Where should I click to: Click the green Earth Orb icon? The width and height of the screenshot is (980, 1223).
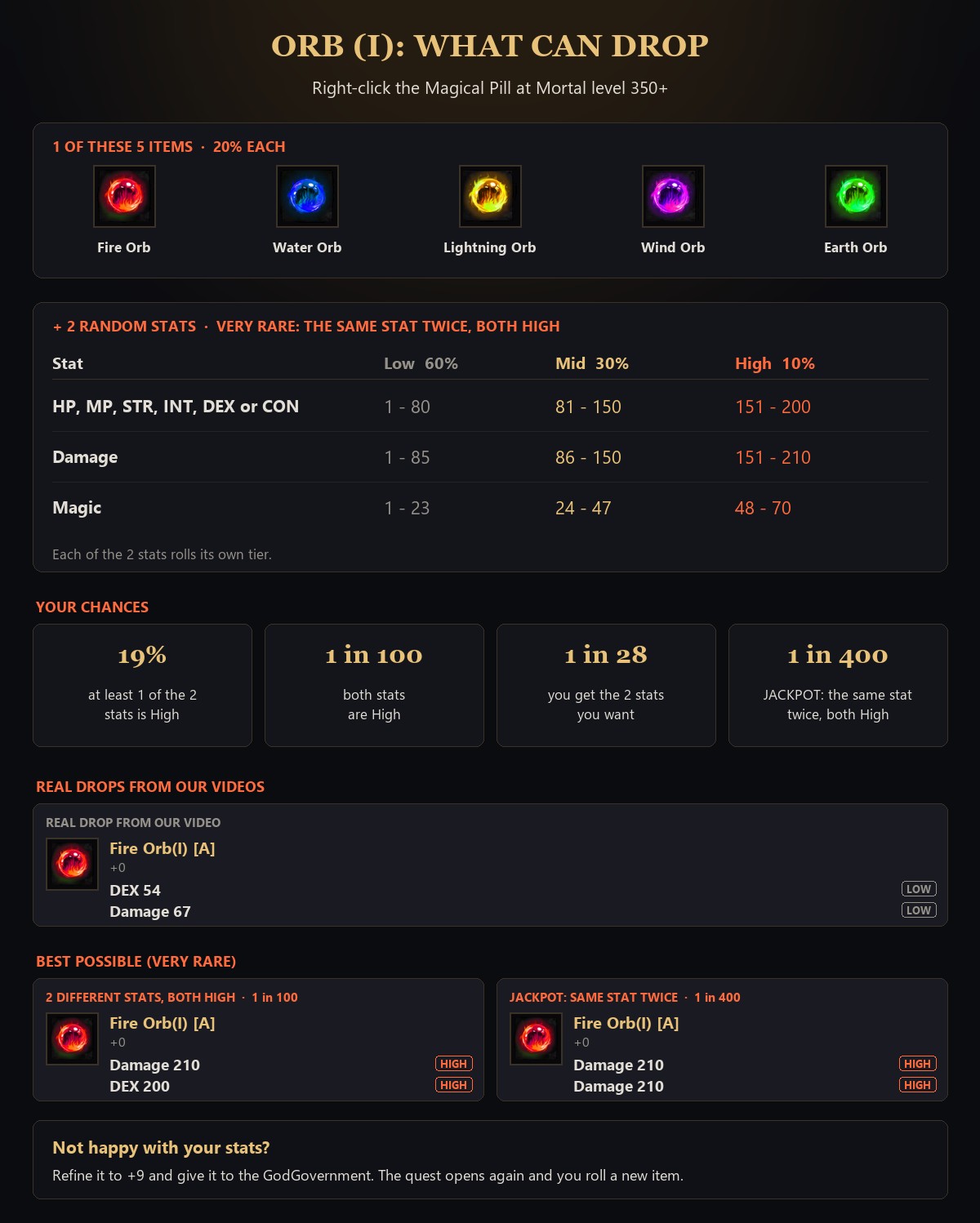pos(856,196)
